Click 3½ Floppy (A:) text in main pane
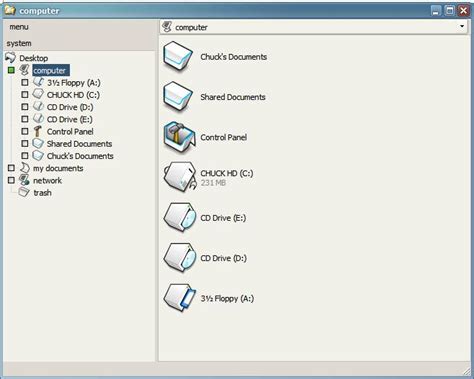The height and width of the screenshot is (379, 474). pyautogui.click(x=227, y=298)
